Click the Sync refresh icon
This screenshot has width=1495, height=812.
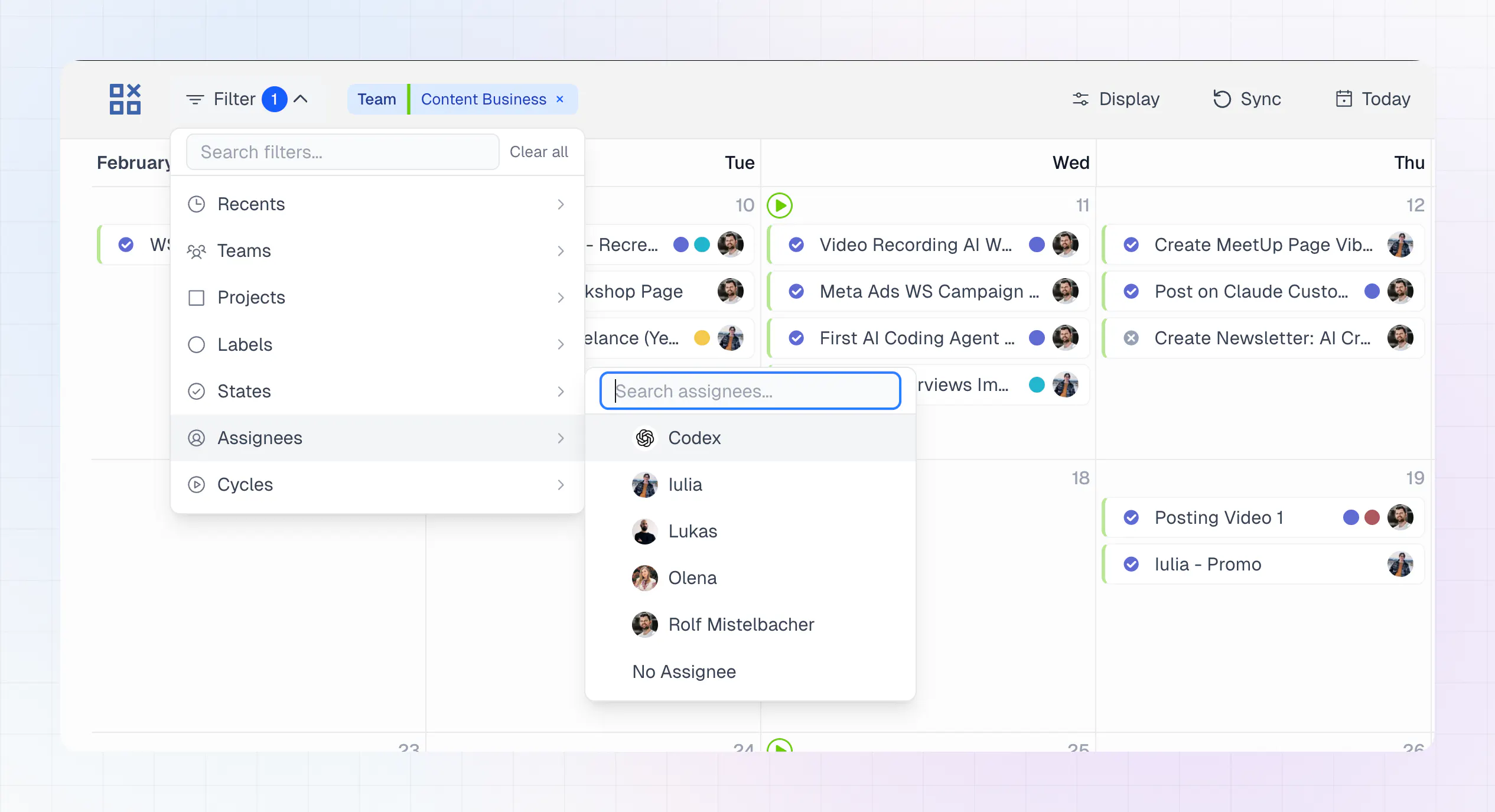point(1222,99)
